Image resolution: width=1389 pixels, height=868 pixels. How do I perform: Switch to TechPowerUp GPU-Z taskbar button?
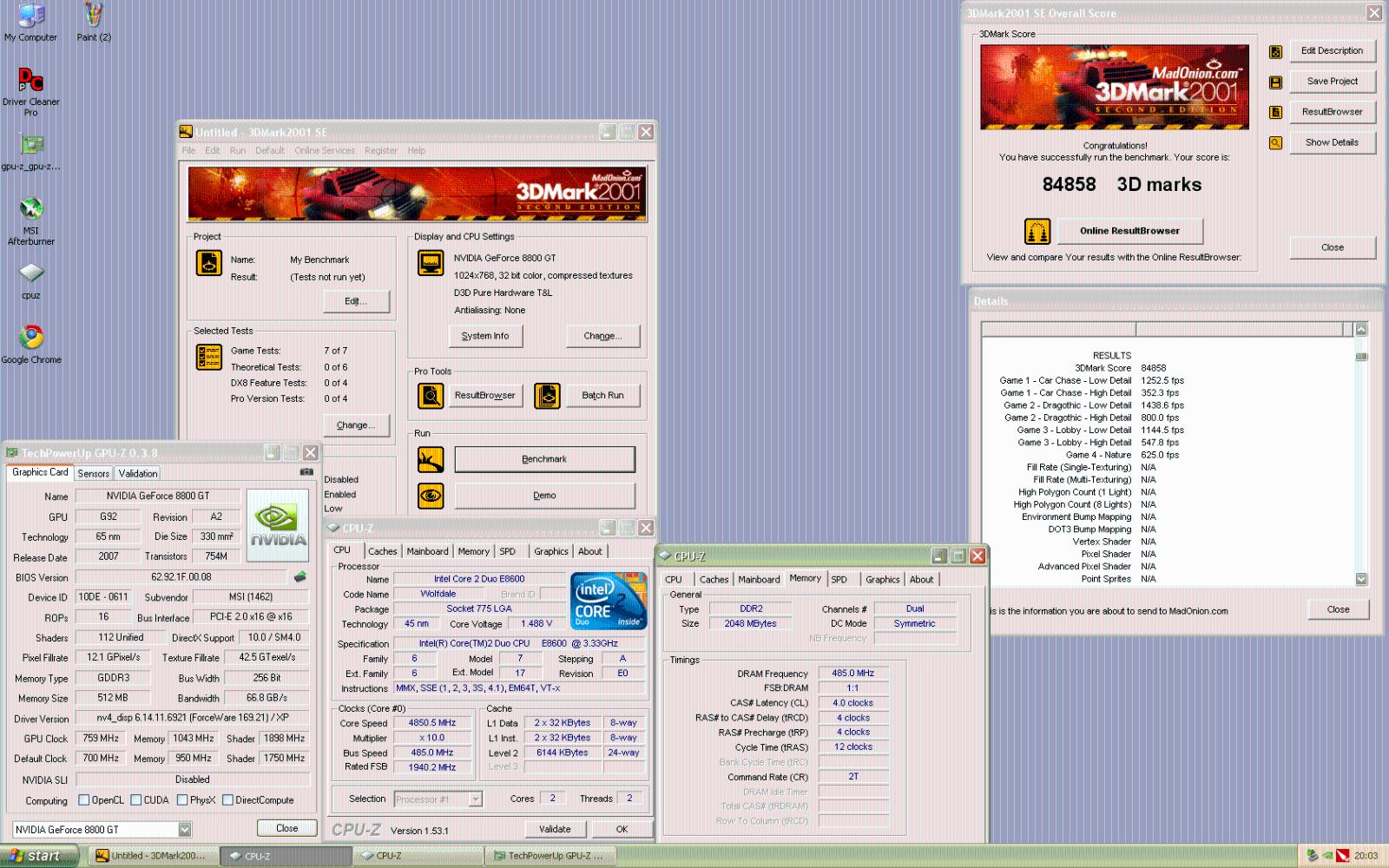pyautogui.click(x=550, y=856)
